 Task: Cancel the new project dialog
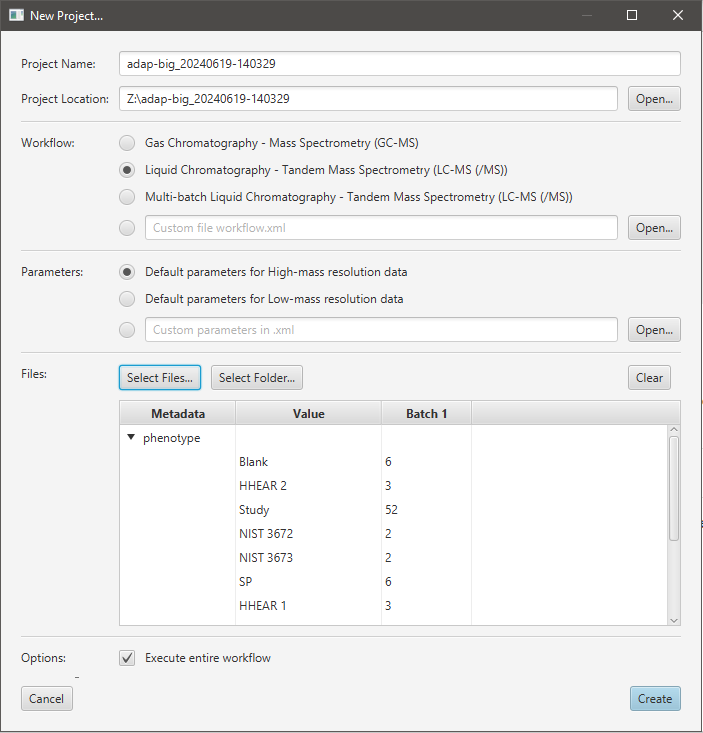tap(46, 698)
